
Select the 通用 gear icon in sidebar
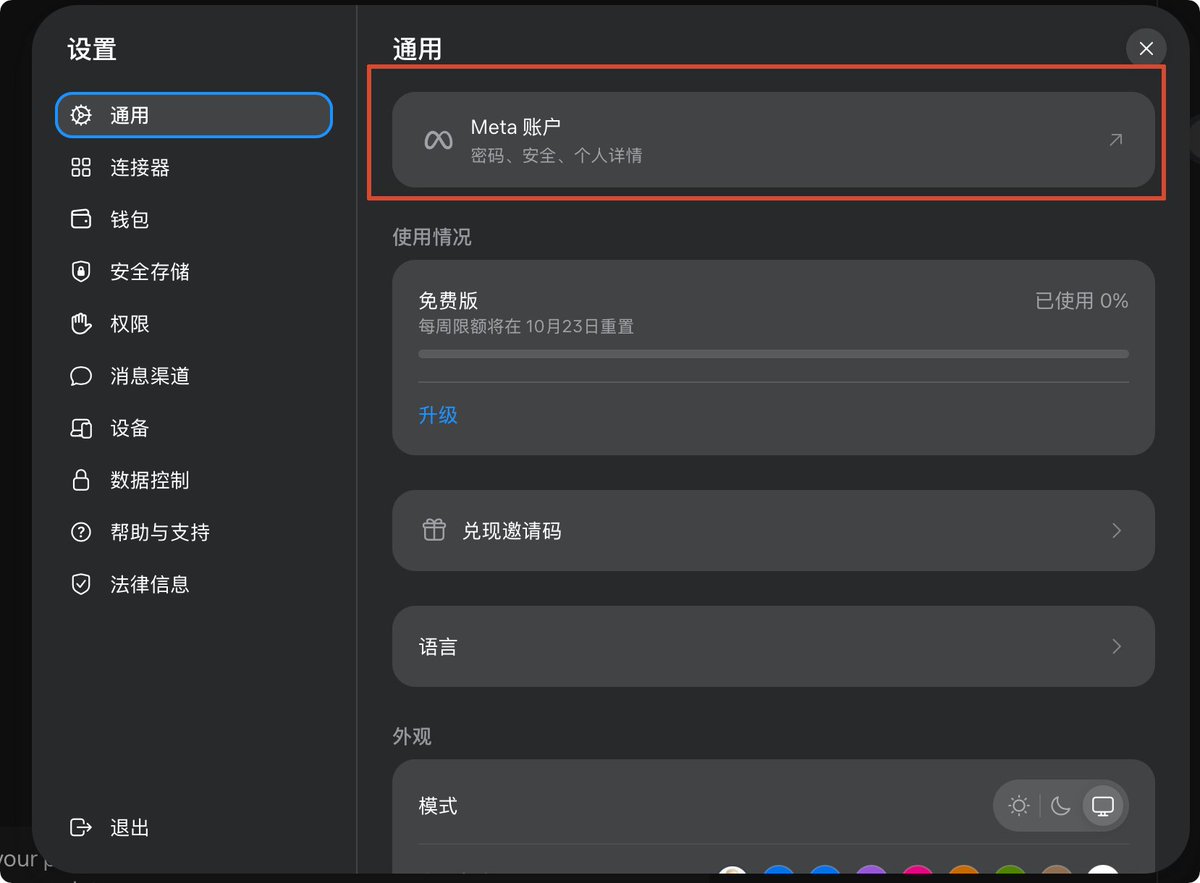pos(81,115)
